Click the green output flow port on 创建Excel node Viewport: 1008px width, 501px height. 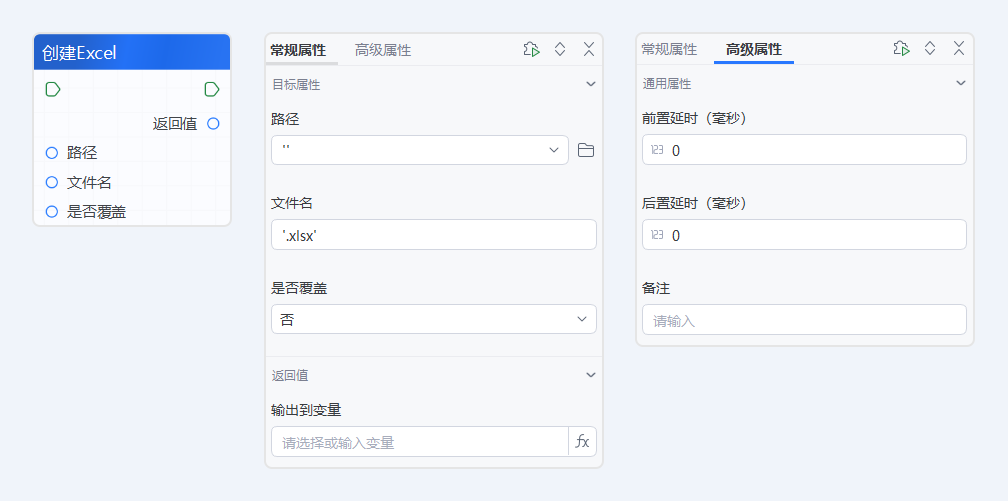click(x=211, y=90)
